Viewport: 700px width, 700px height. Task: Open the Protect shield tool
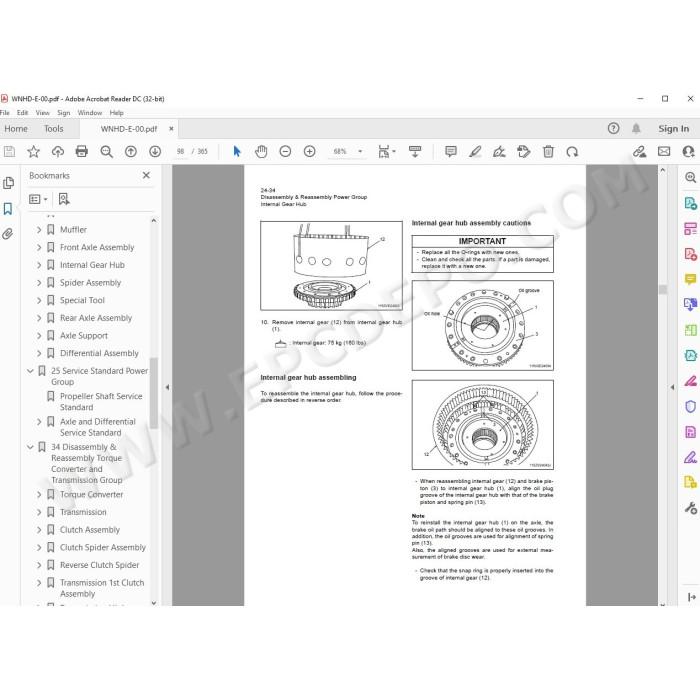690,407
